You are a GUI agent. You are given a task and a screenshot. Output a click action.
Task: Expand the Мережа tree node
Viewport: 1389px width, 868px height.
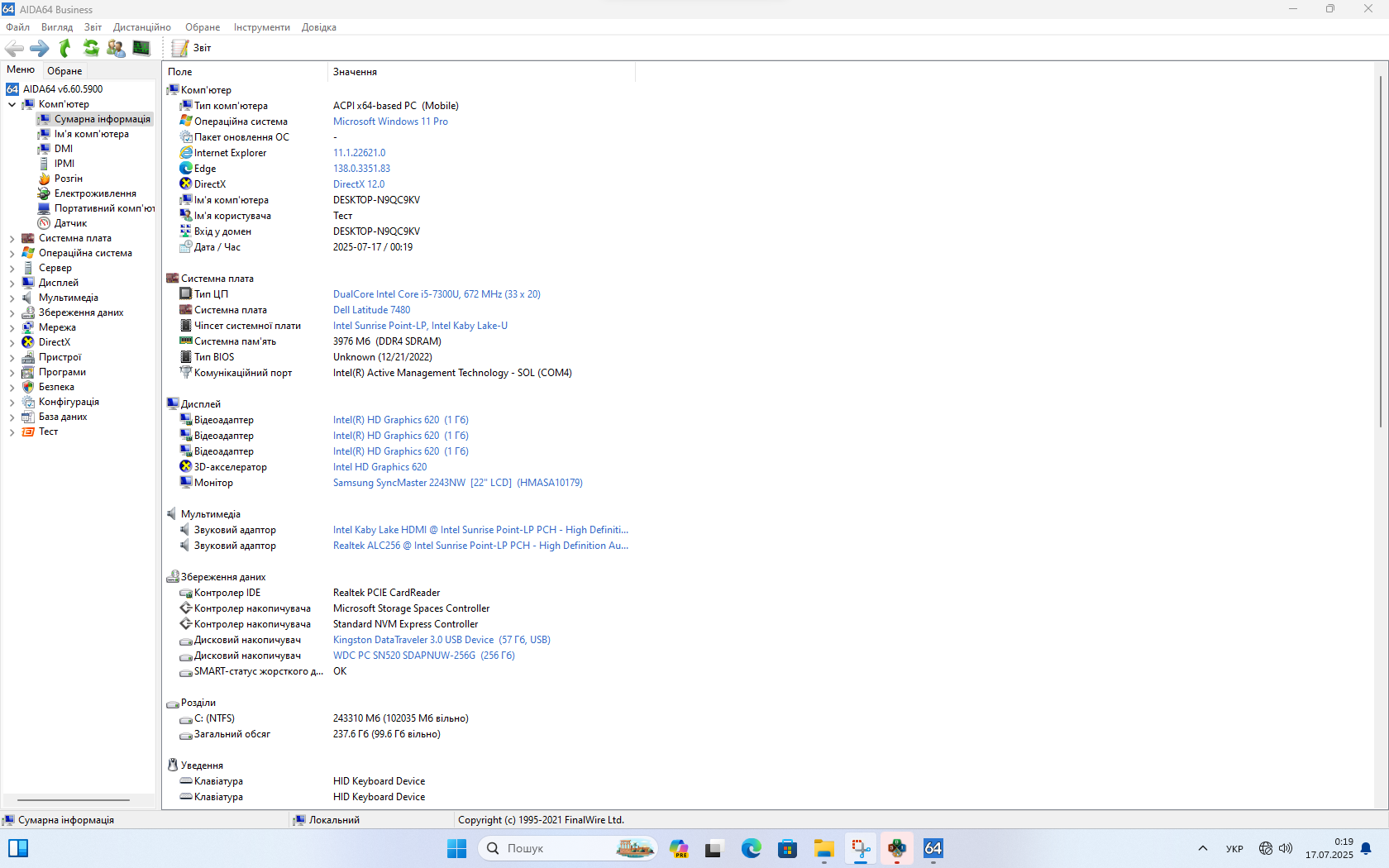pos(12,328)
